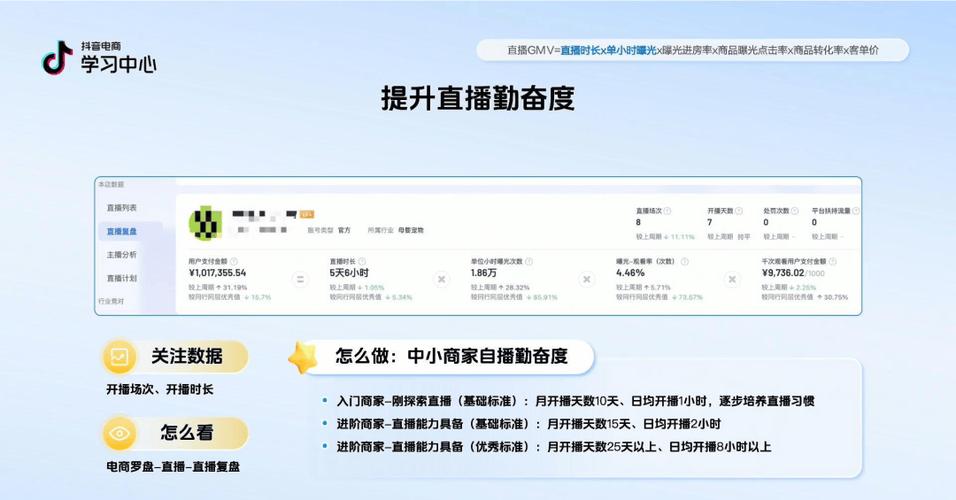Open 主播分析 in the sidebar

point(122,255)
